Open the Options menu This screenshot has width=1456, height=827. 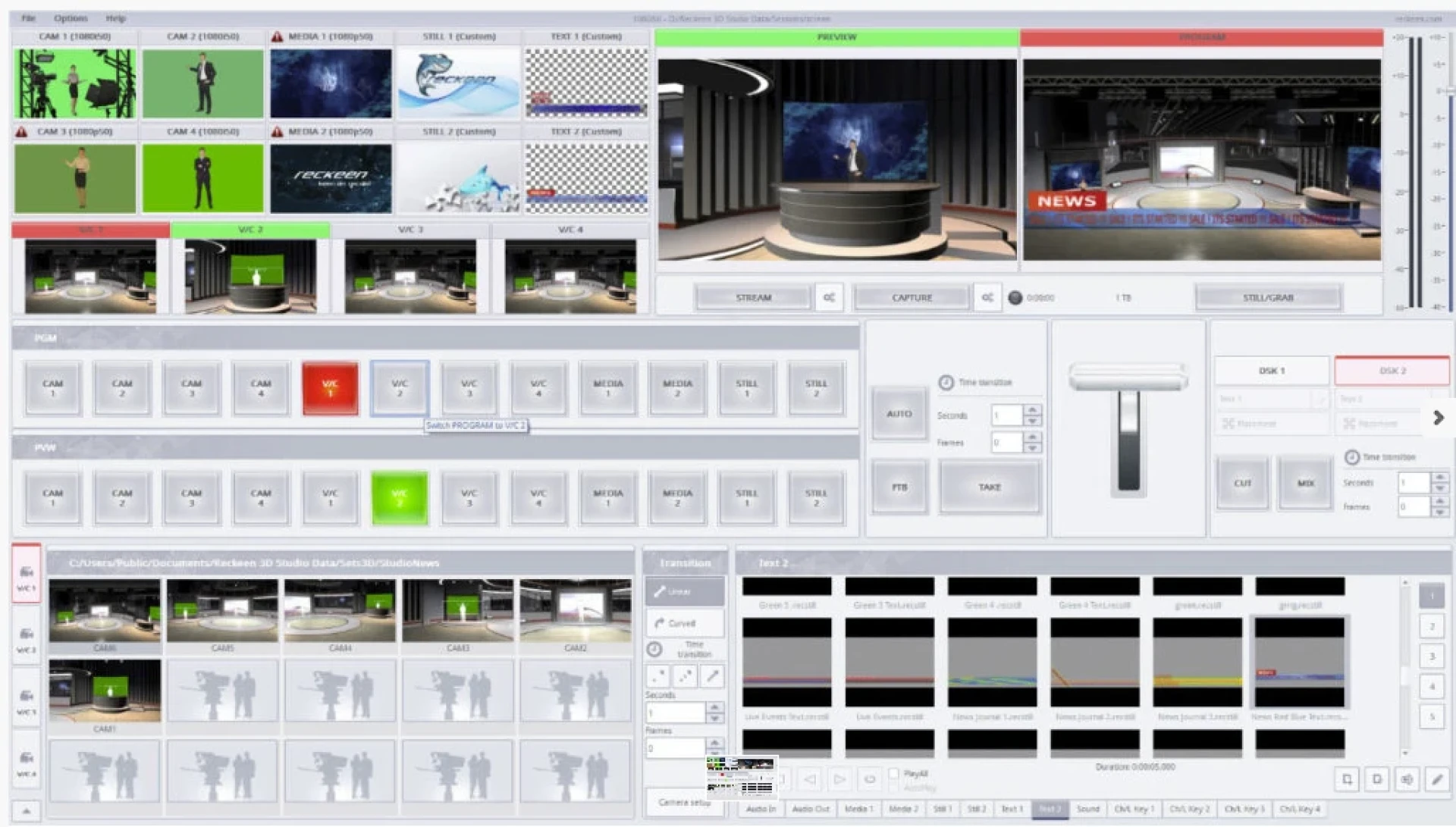click(x=71, y=17)
